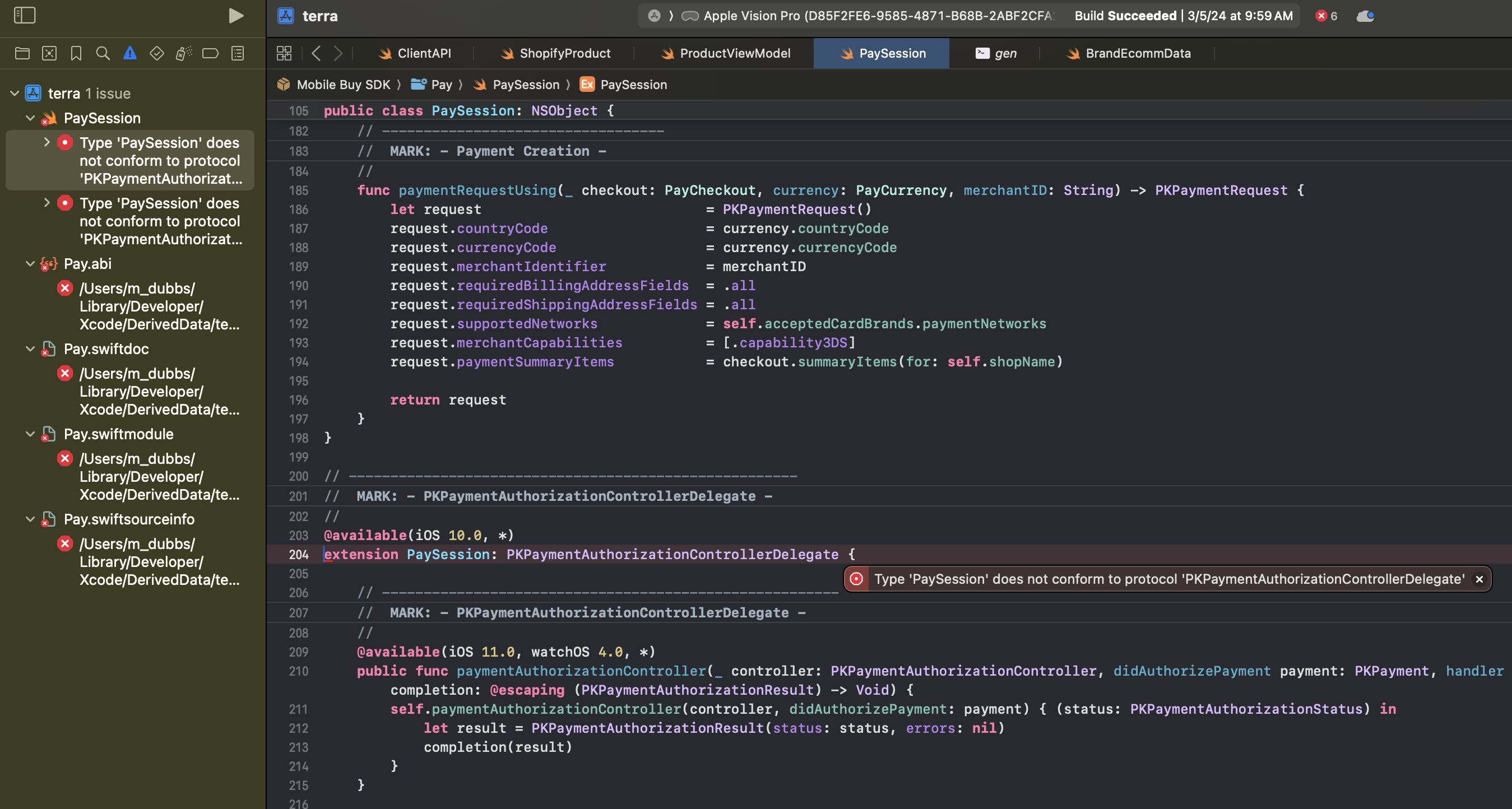Expand the first PaySession conformance error
Screen dimensions: 1512x809
[x=47, y=142]
